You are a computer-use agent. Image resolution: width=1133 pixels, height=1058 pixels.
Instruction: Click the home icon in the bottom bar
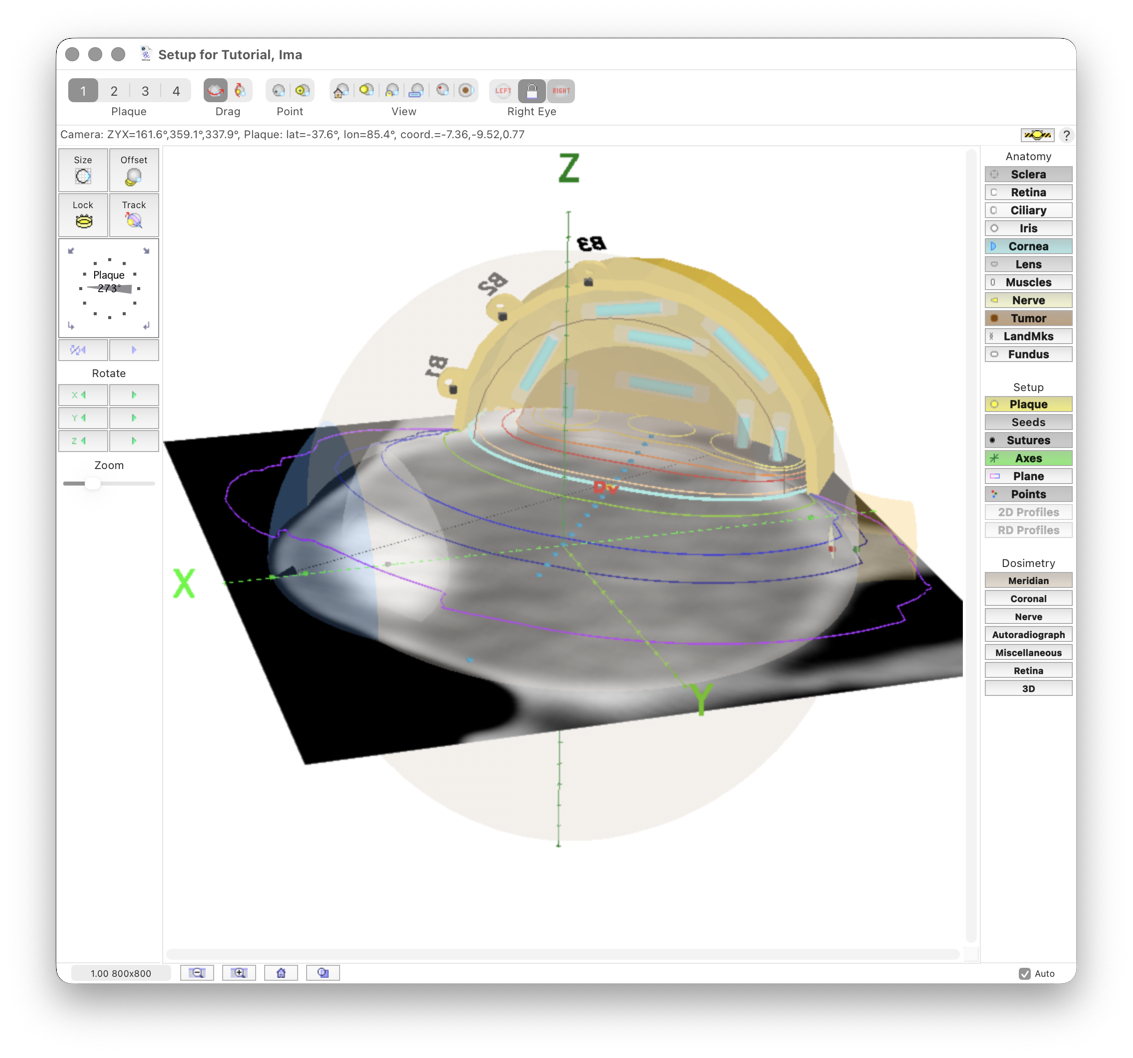point(281,972)
